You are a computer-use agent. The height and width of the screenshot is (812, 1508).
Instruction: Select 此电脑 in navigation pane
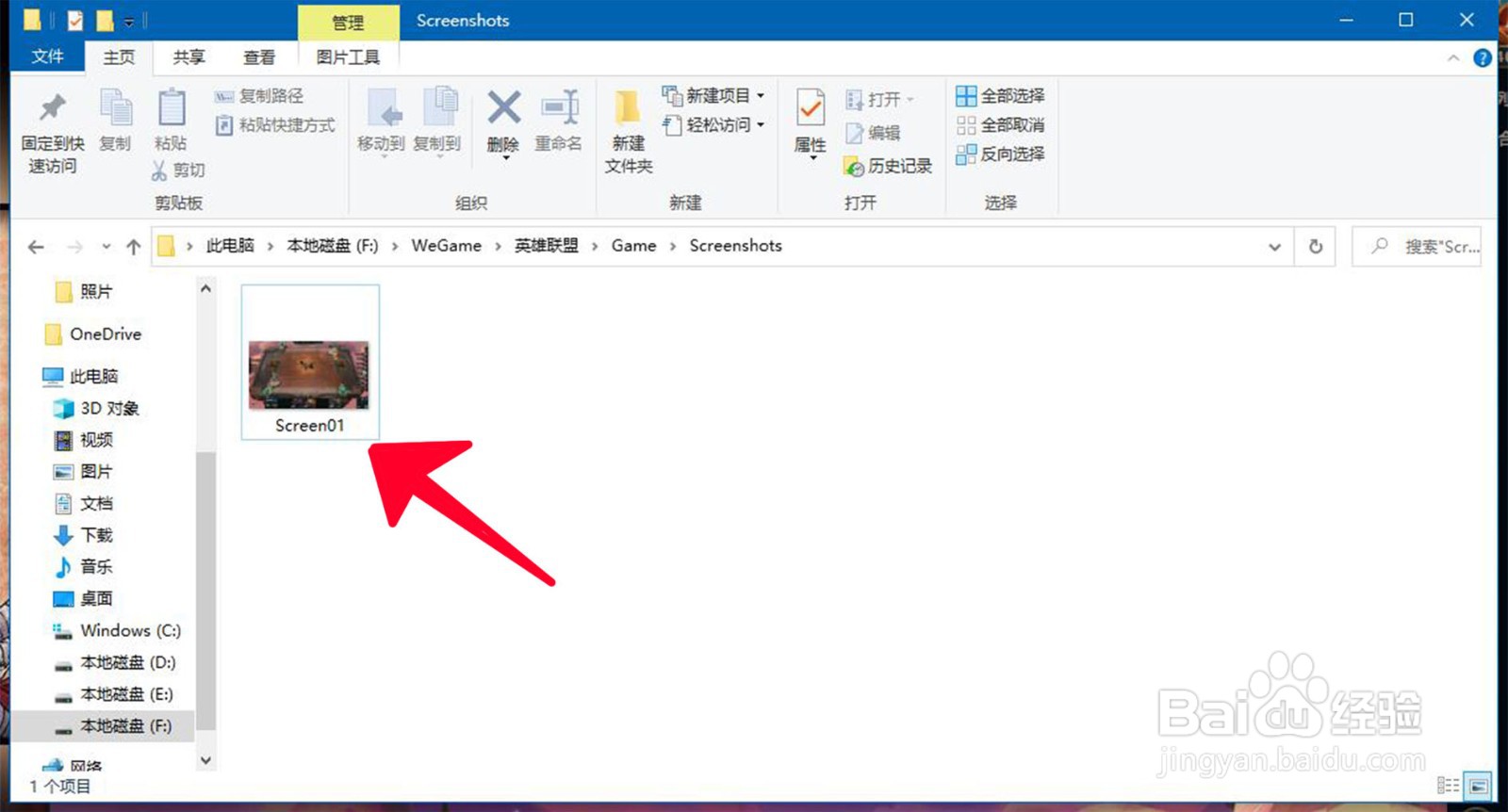(80, 377)
